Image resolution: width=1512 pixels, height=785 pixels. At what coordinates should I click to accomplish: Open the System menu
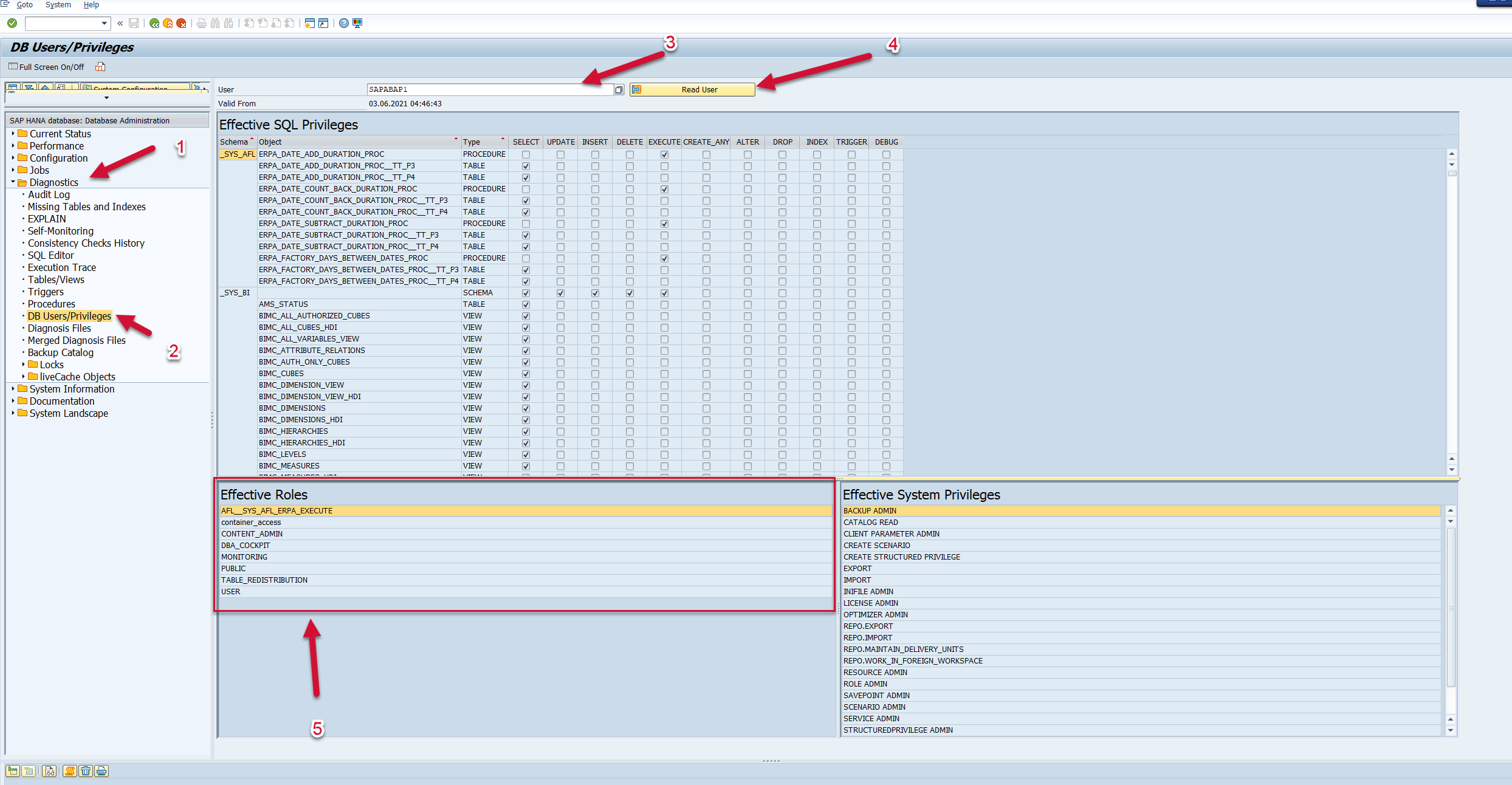tap(58, 5)
